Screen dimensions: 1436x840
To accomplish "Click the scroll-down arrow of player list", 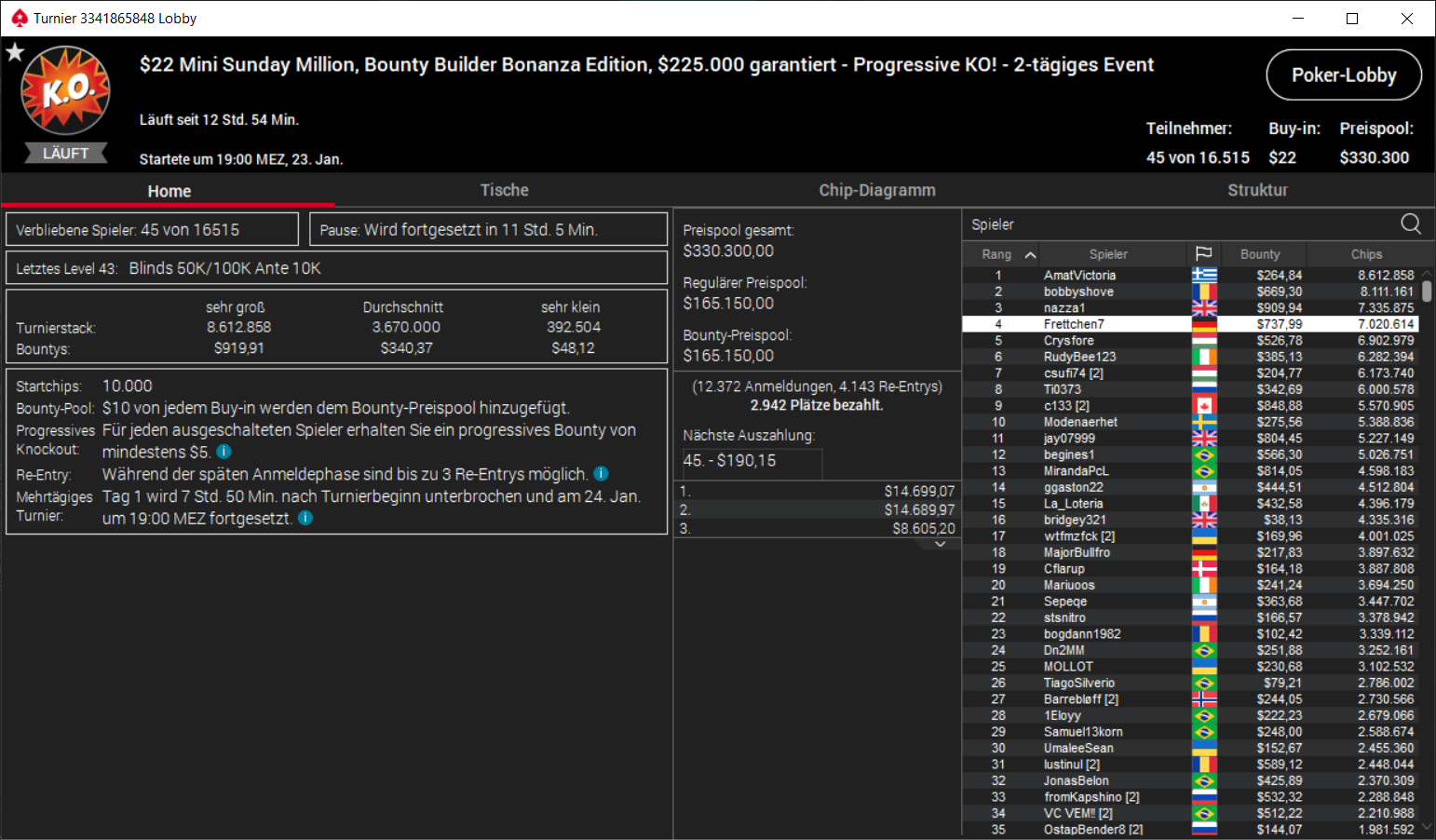I will (x=1426, y=827).
